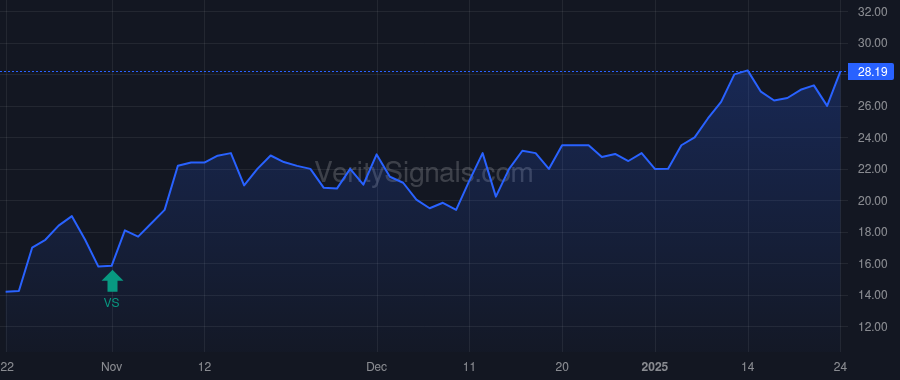
Task: Click the 24.00 price axis label
Action: tap(872, 138)
